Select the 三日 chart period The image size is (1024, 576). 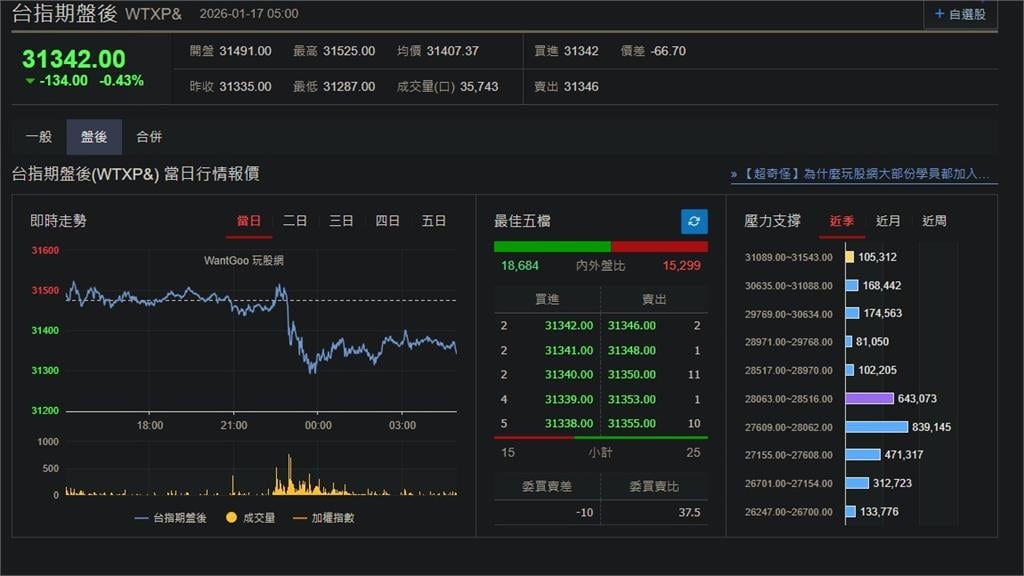[340, 221]
